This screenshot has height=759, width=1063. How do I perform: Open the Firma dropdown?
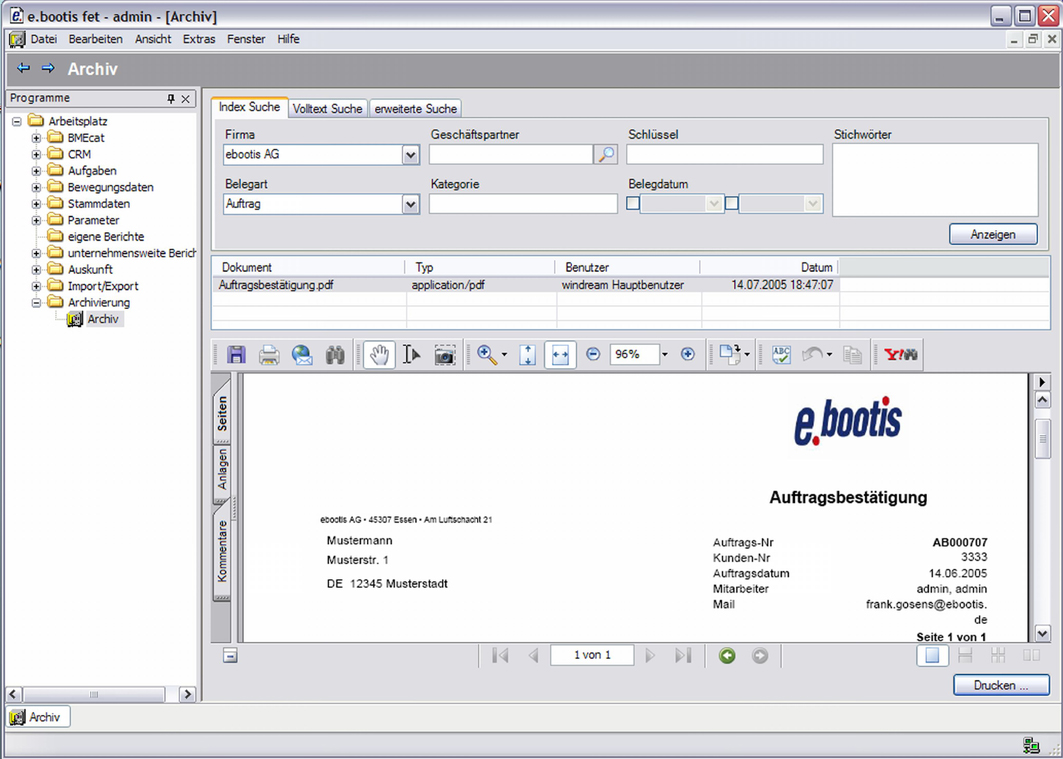[409, 154]
